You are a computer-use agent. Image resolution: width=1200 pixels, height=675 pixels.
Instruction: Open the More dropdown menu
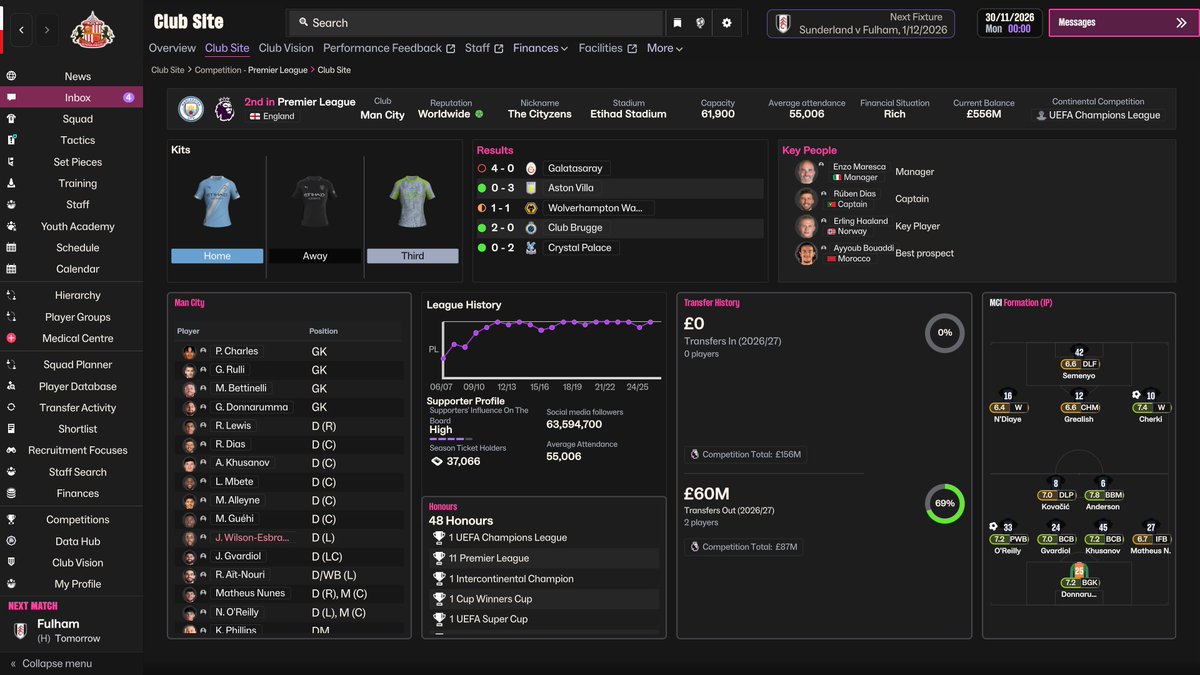(x=665, y=48)
